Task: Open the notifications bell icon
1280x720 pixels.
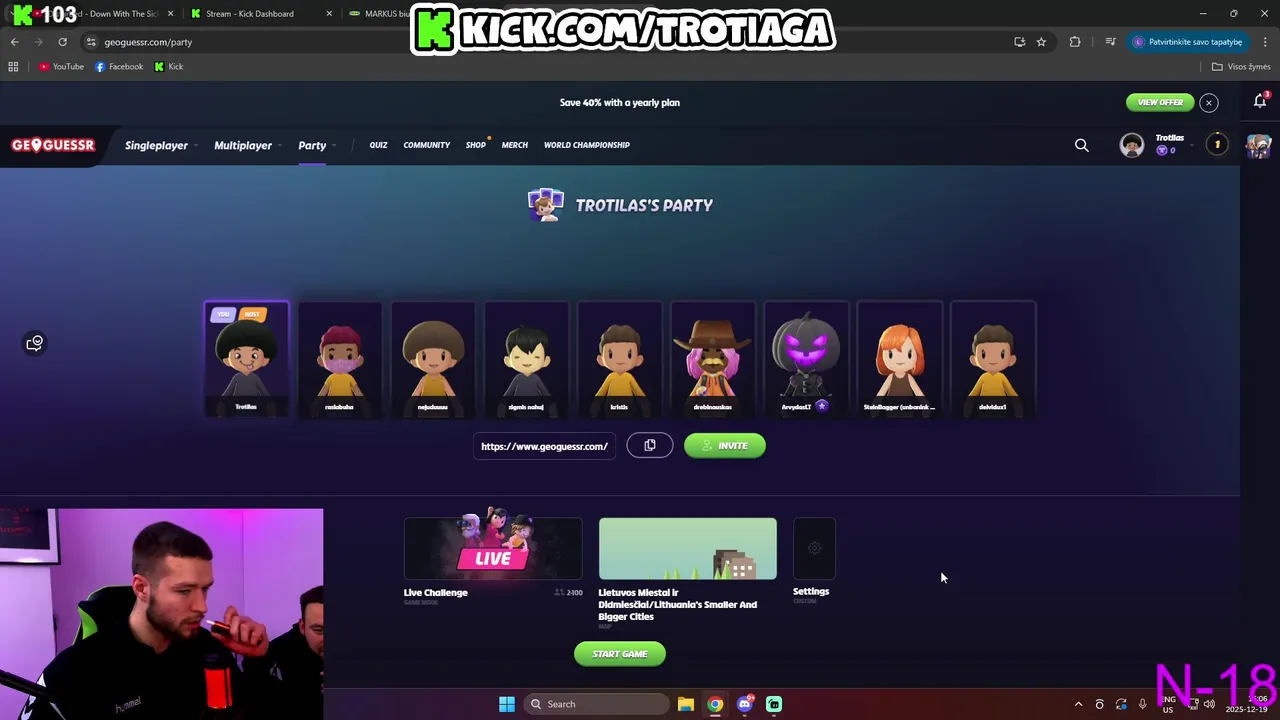Action: coord(1260,101)
